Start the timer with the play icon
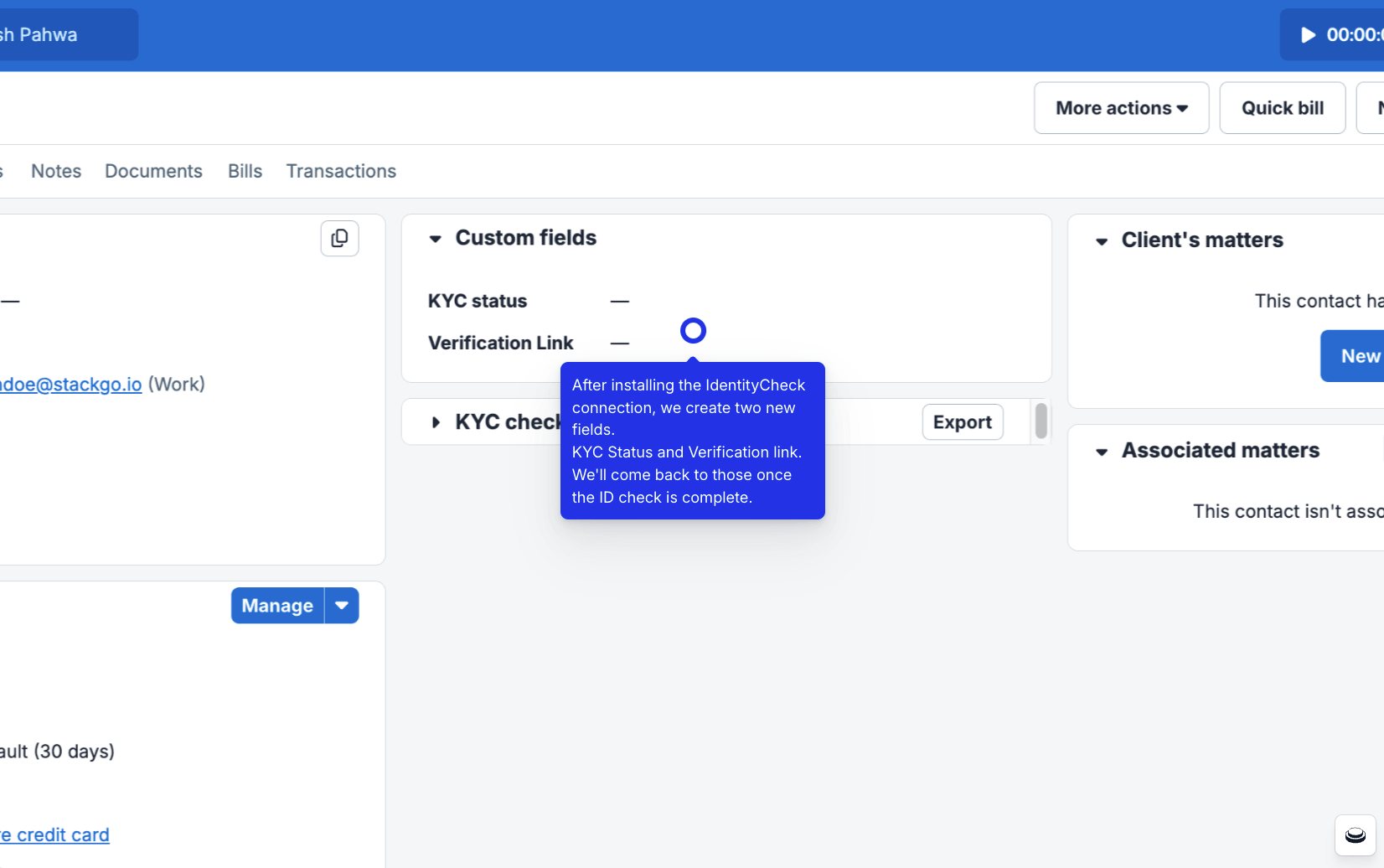1384x868 pixels. tap(1307, 35)
